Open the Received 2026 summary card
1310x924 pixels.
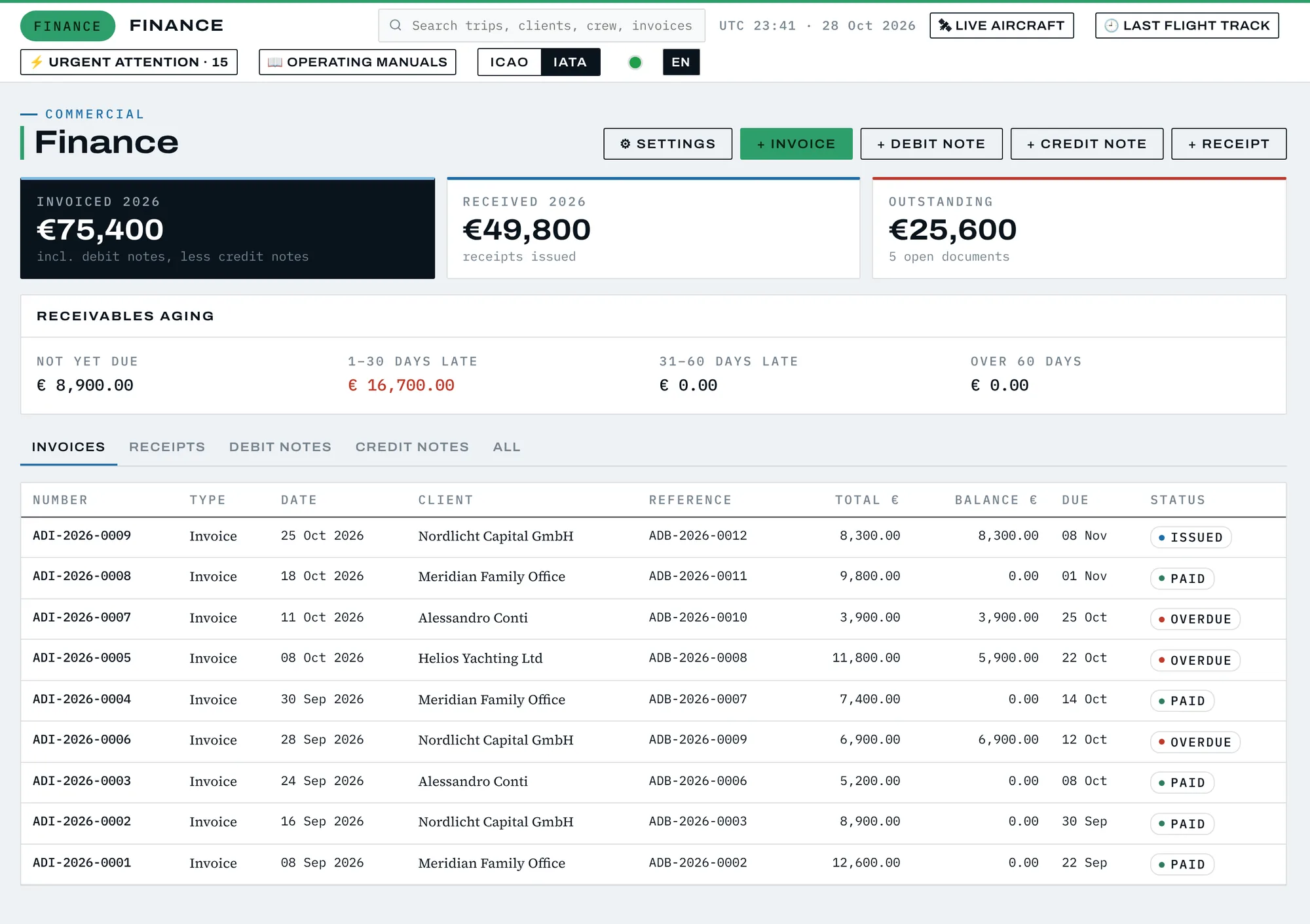(653, 229)
